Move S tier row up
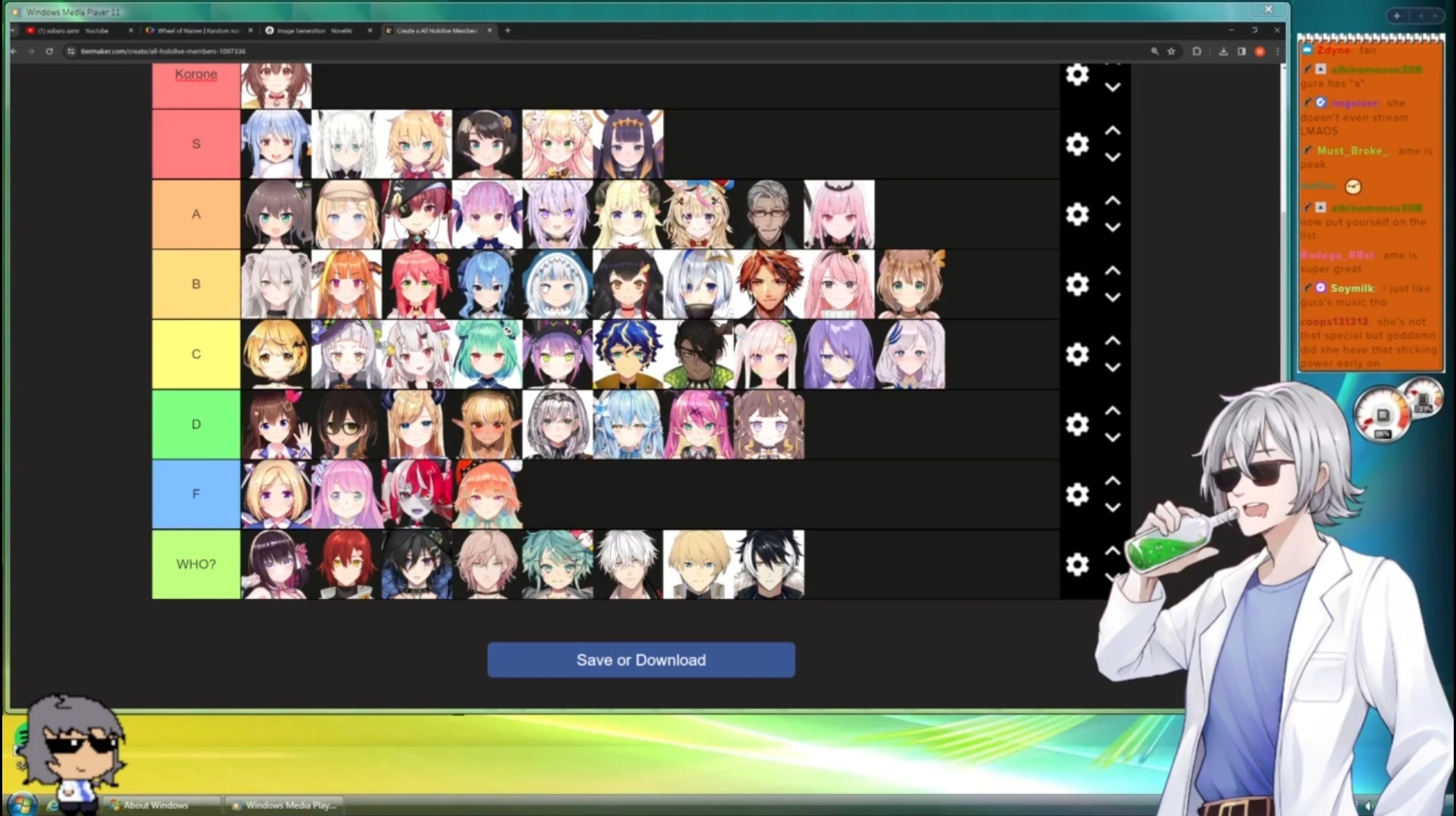The width and height of the screenshot is (1456, 816). pos(1113,131)
